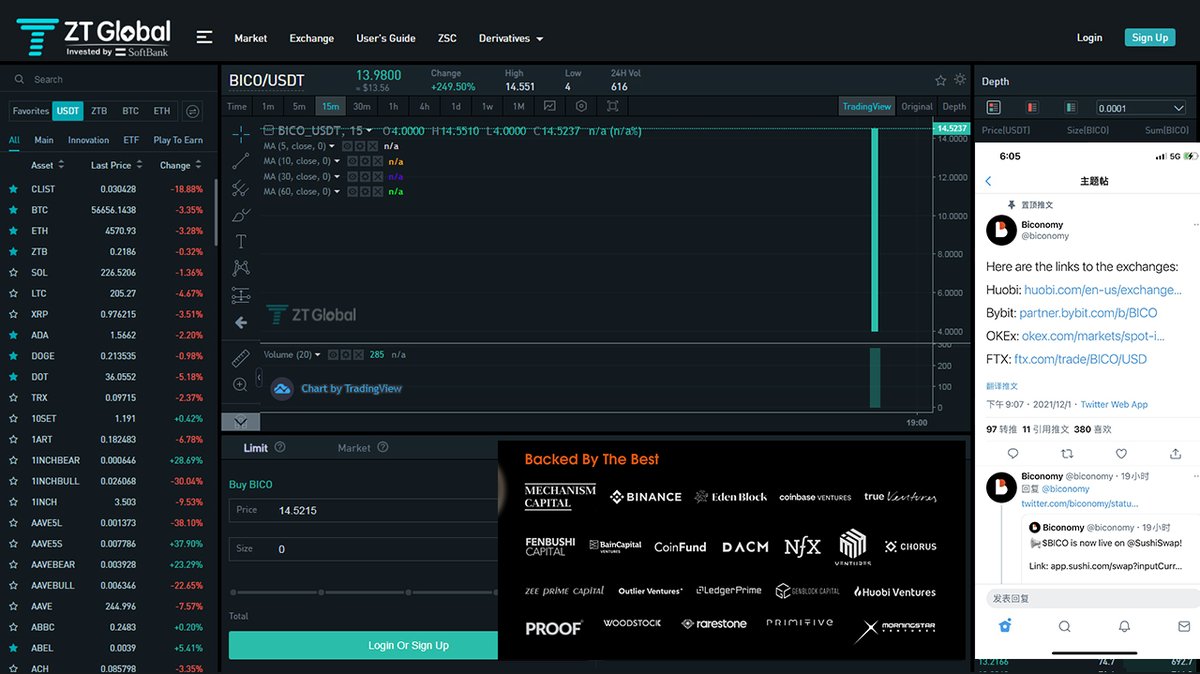Open the Twitter notifications bell icon
Screen dimensions: 1200x674
click(x=1124, y=626)
